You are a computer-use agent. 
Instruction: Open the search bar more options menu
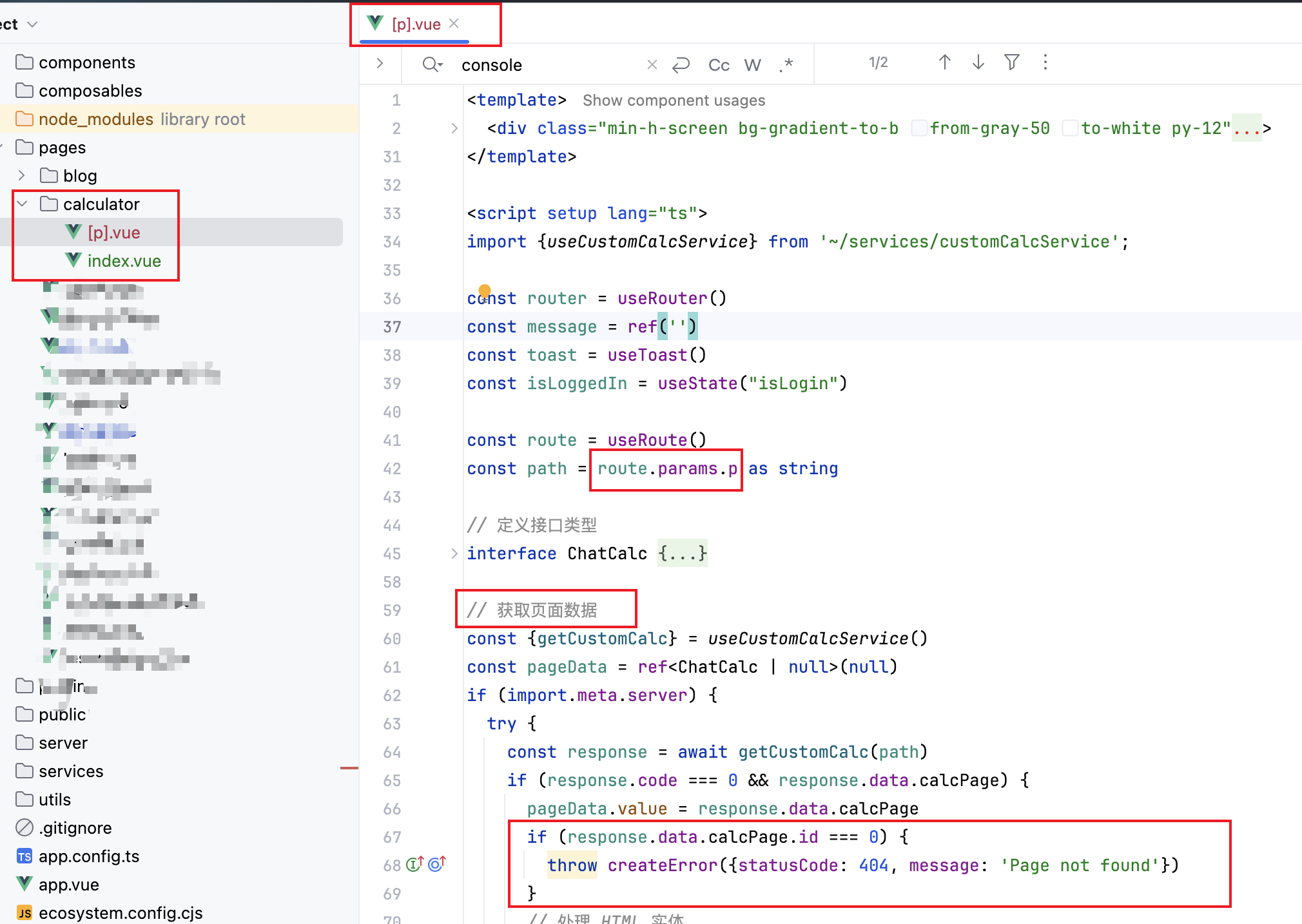tap(1045, 63)
